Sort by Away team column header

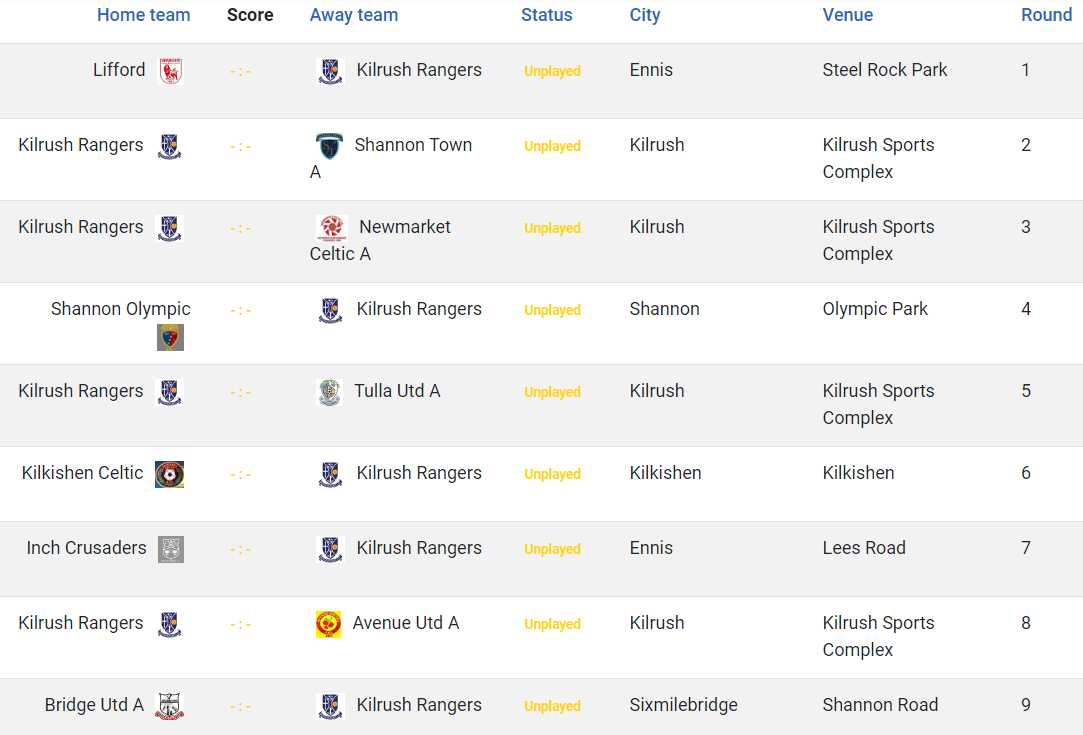pyautogui.click(x=354, y=15)
